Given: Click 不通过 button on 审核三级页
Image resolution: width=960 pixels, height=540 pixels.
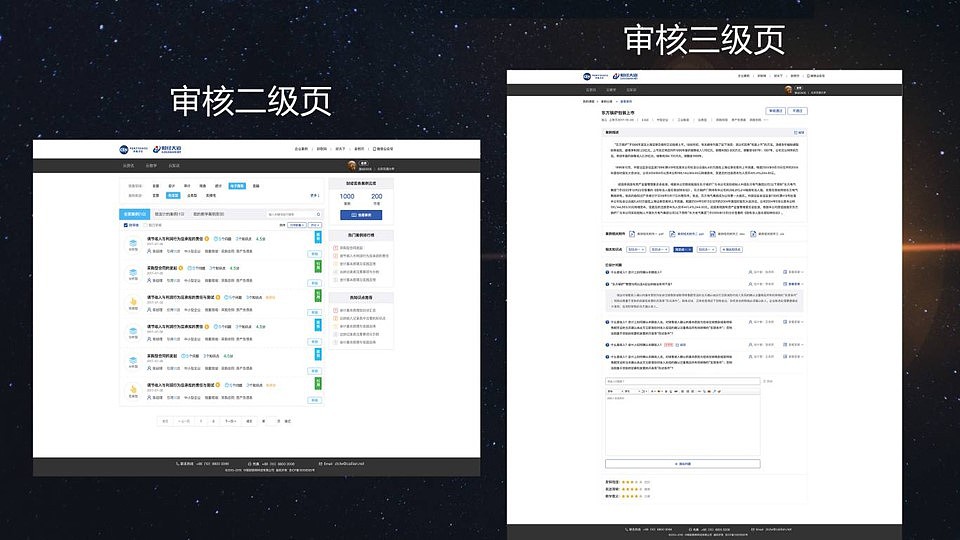Looking at the screenshot, I should [x=797, y=111].
